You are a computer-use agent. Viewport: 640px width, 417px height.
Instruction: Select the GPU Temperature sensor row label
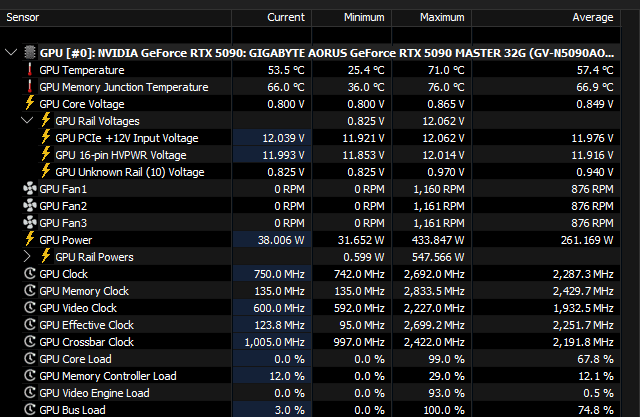[82, 70]
